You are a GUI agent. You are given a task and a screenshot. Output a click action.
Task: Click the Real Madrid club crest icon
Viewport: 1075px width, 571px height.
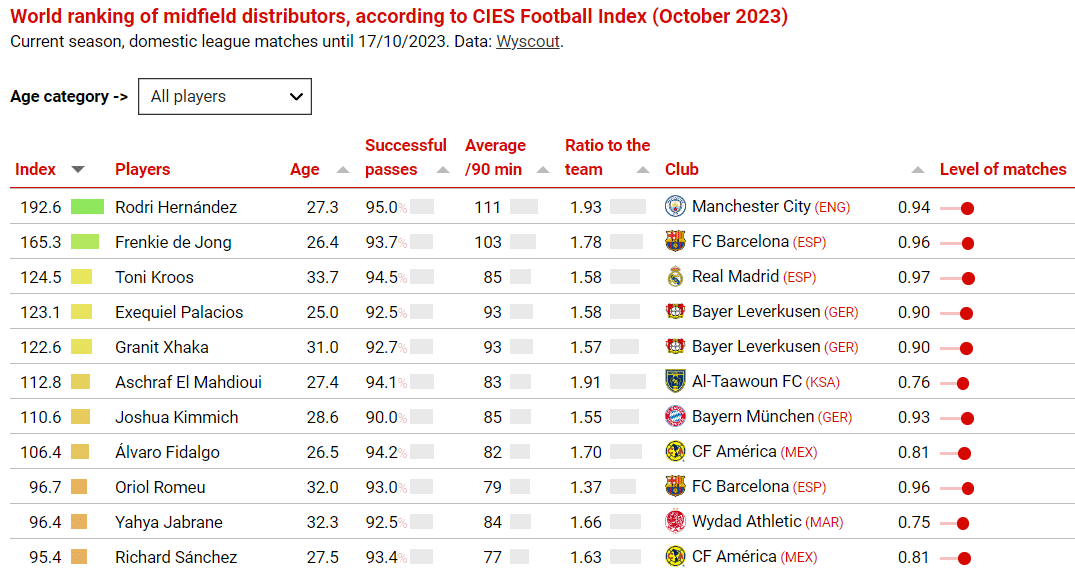(675, 277)
